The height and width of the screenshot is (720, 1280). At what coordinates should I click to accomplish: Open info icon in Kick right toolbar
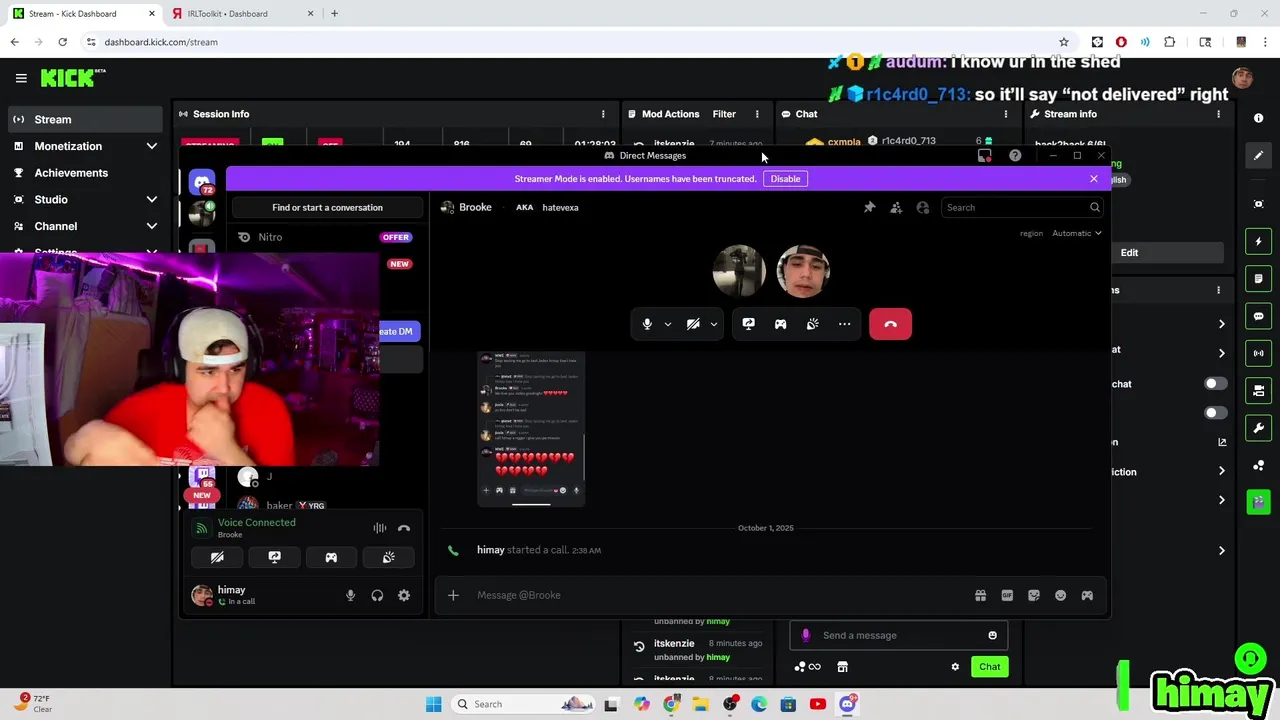pyautogui.click(x=1258, y=118)
